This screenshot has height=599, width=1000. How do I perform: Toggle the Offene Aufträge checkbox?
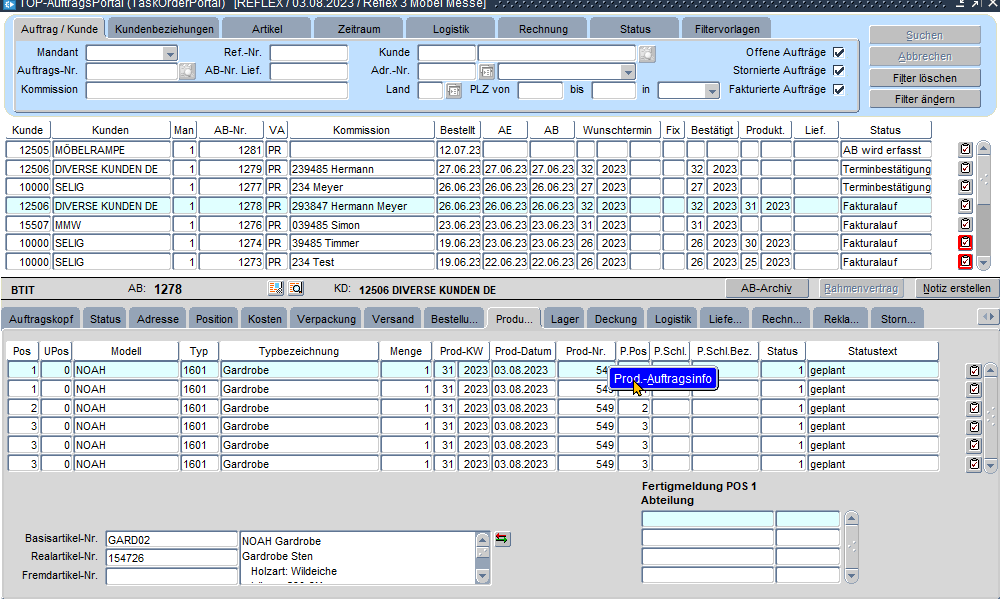click(839, 52)
